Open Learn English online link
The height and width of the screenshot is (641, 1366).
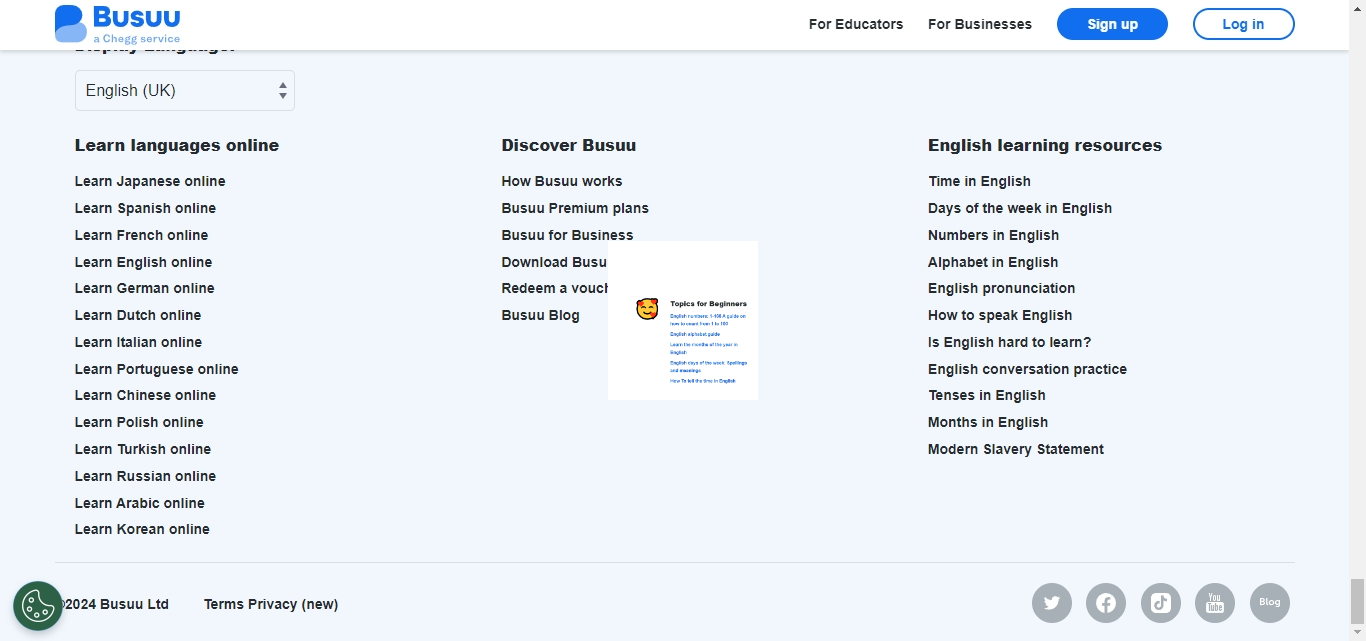pyautogui.click(x=143, y=262)
